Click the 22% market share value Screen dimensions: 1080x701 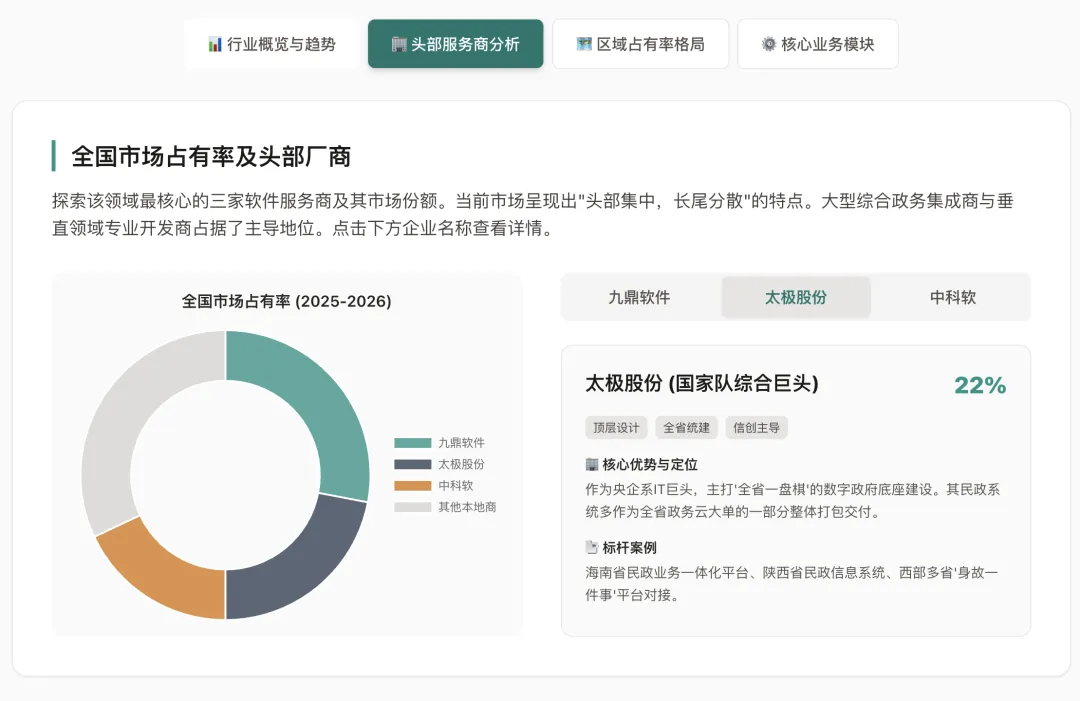980,385
